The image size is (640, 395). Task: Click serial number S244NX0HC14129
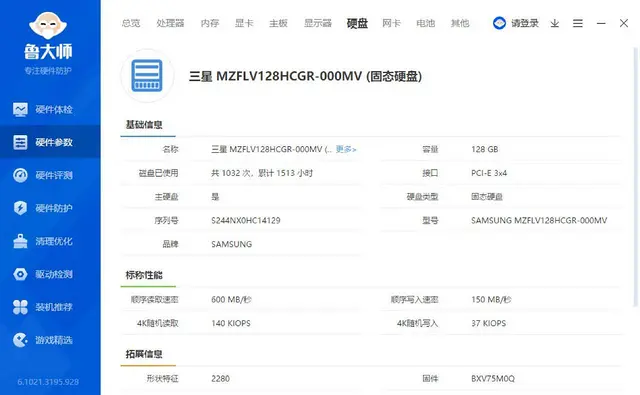coord(246,220)
